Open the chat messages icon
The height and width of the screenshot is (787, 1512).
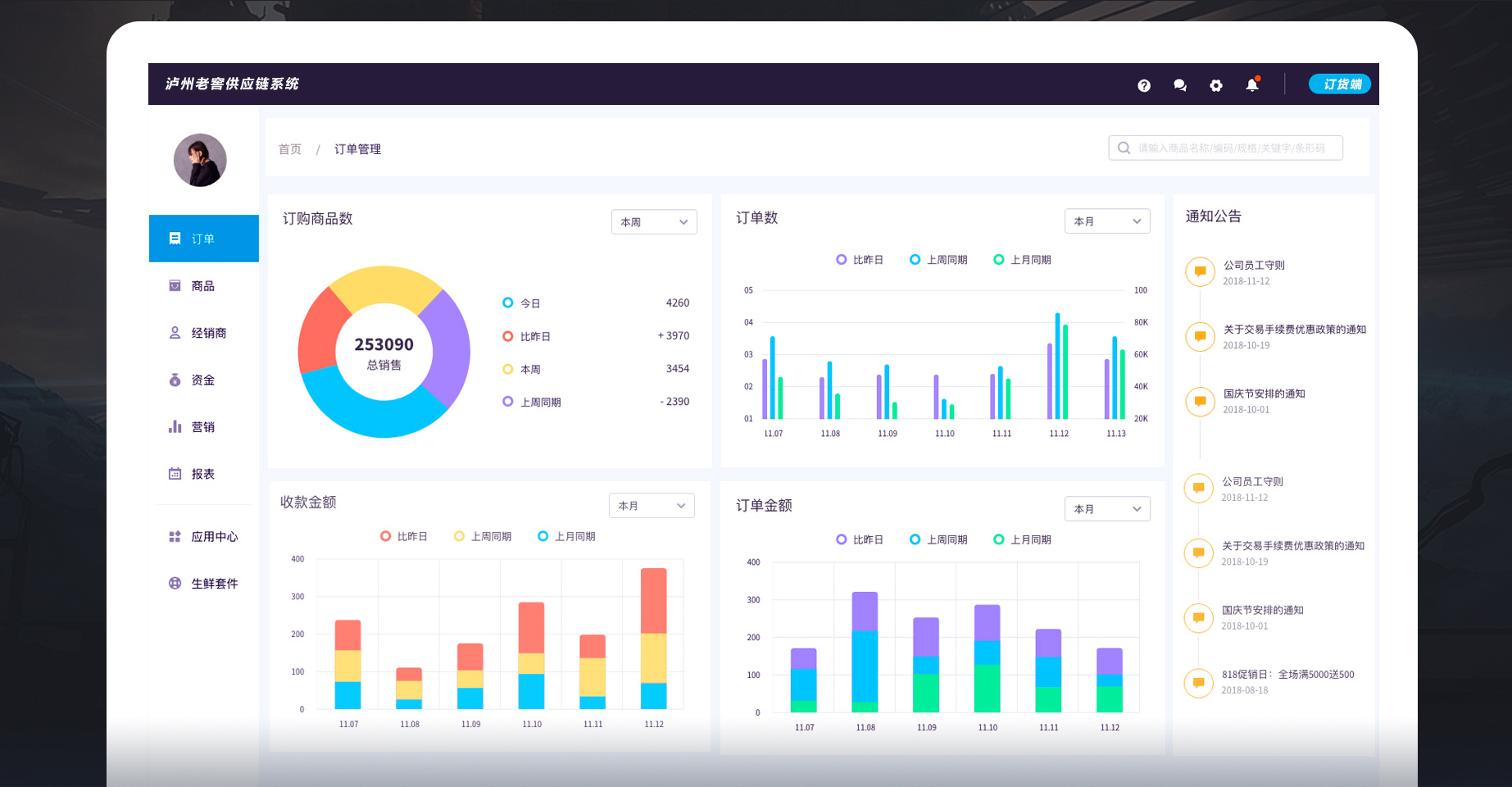(x=1180, y=85)
